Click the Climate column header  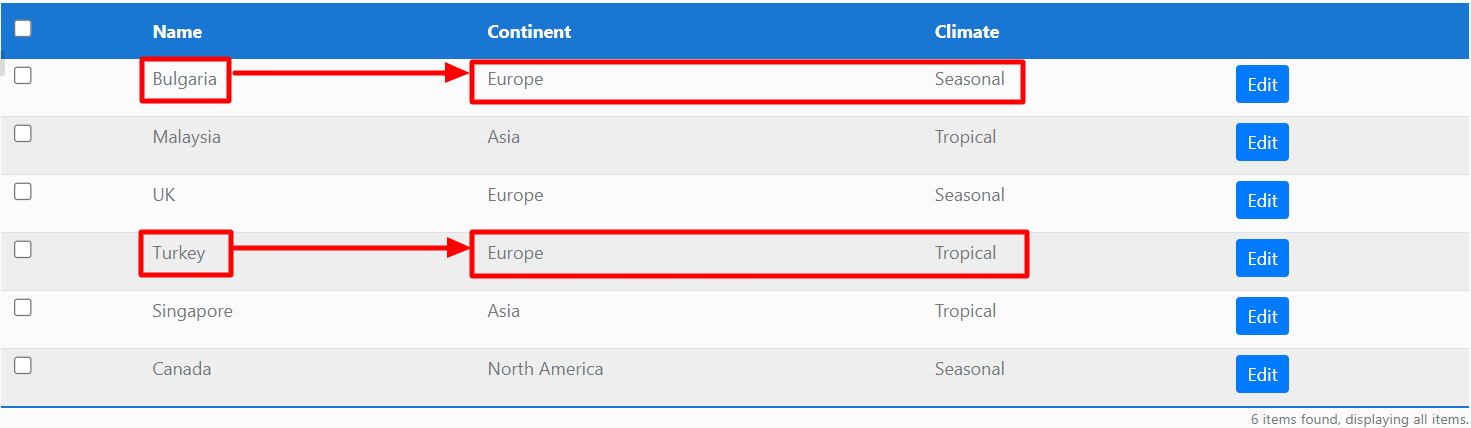(966, 32)
